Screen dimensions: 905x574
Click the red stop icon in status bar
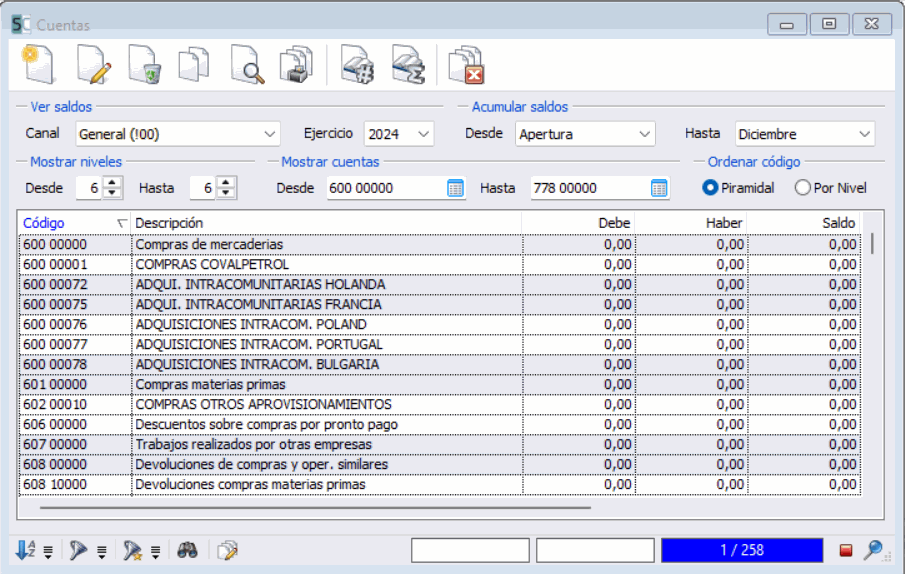tap(846, 550)
